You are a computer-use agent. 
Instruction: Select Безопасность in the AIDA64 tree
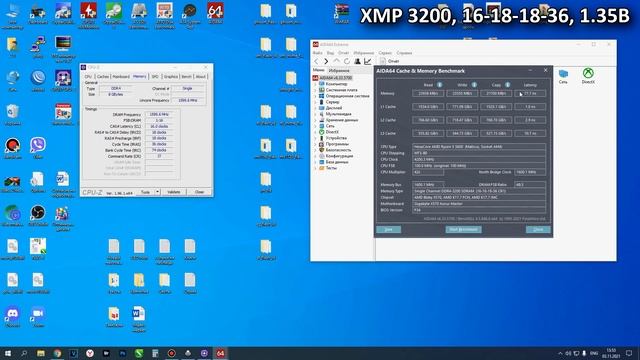(x=335, y=150)
